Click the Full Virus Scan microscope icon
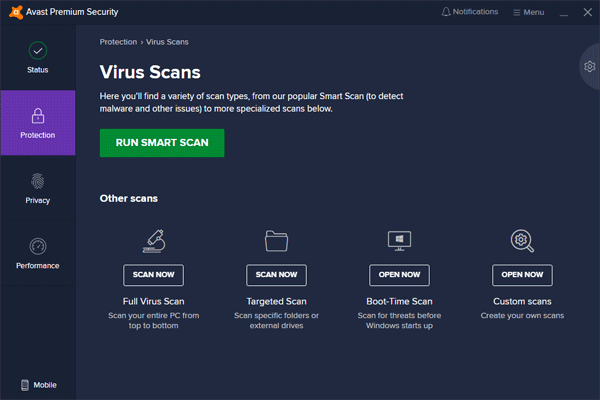The width and height of the screenshot is (600, 400). [x=154, y=241]
